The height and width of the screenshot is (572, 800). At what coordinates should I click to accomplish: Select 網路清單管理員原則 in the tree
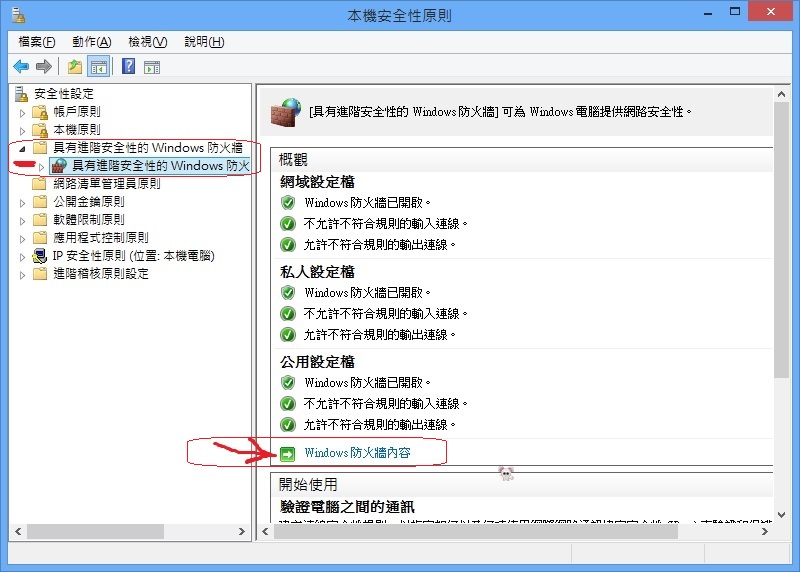pyautogui.click(x=107, y=184)
